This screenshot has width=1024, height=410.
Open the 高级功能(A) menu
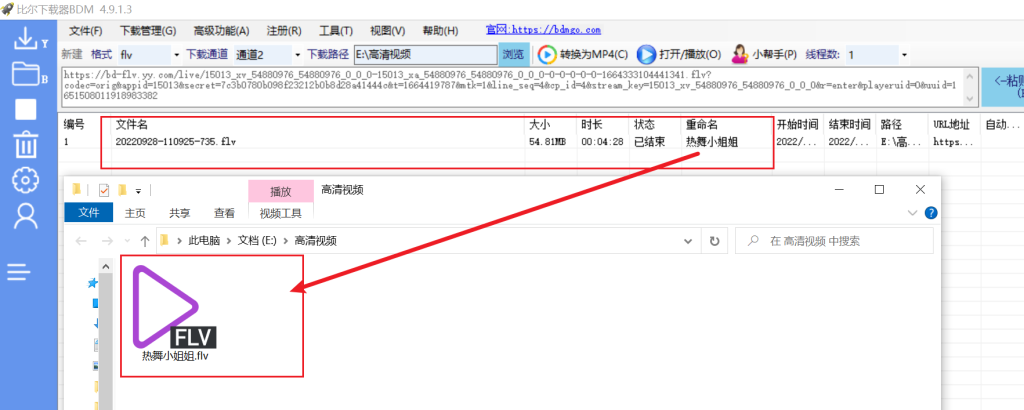221,31
